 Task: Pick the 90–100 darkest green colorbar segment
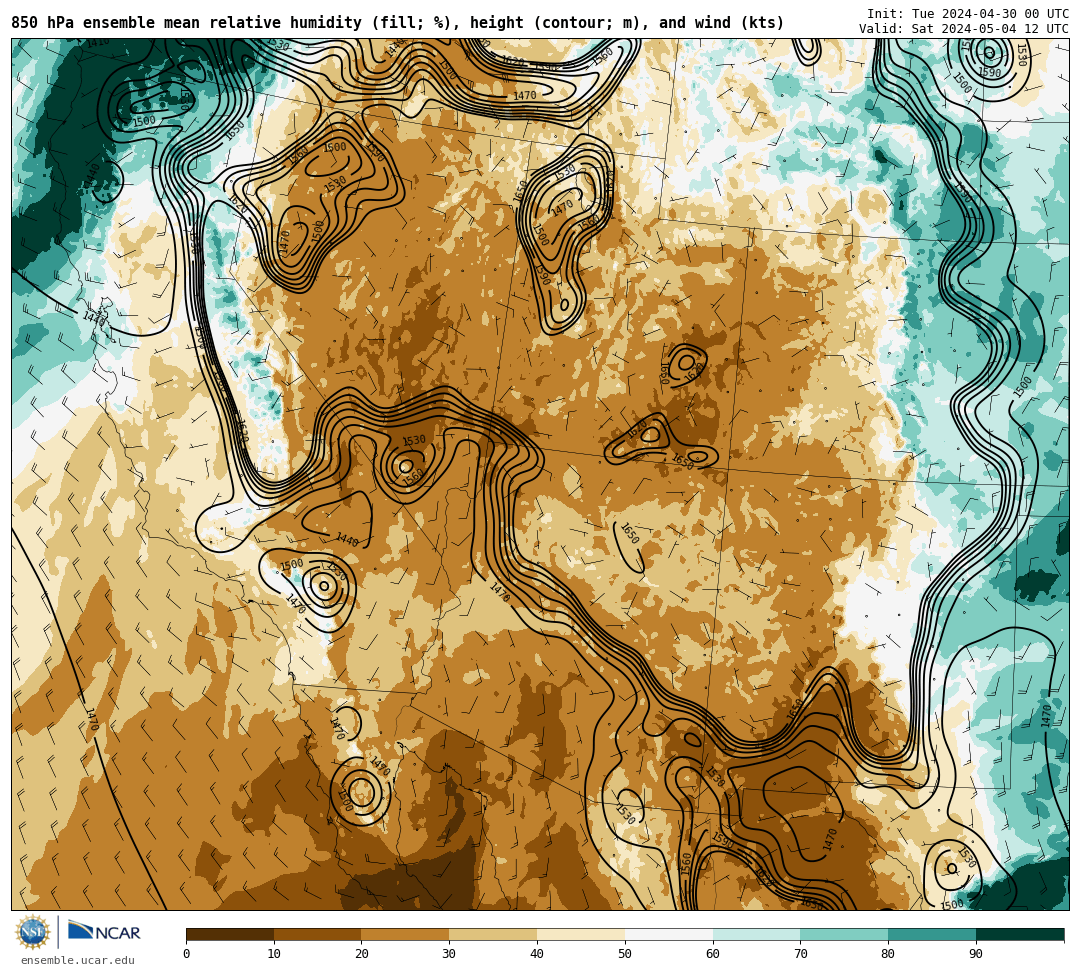pos(1020,934)
